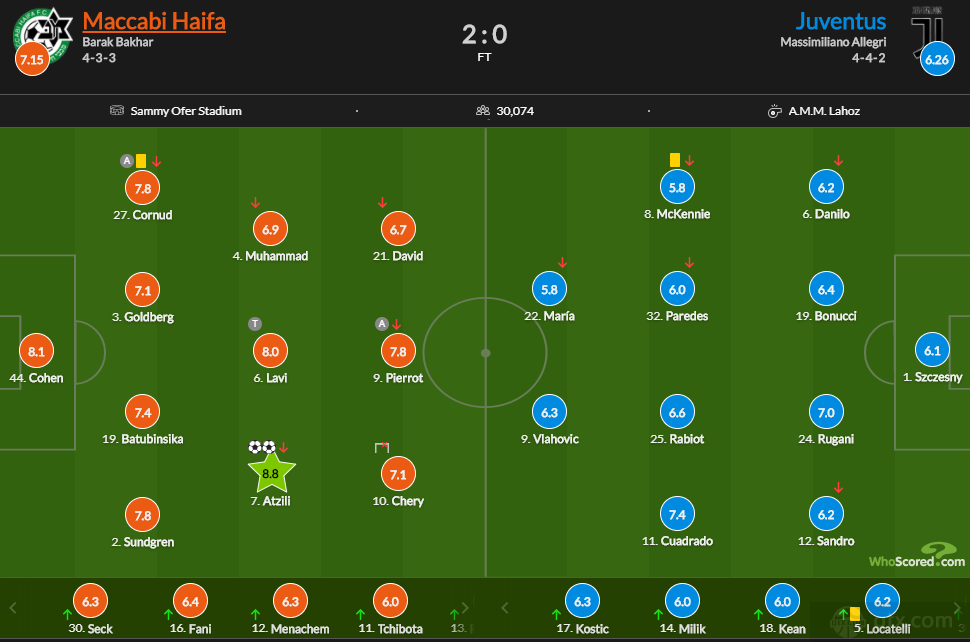Click the Maccabi Haifa club crest
Image resolution: width=970 pixels, height=642 pixels.
43,35
